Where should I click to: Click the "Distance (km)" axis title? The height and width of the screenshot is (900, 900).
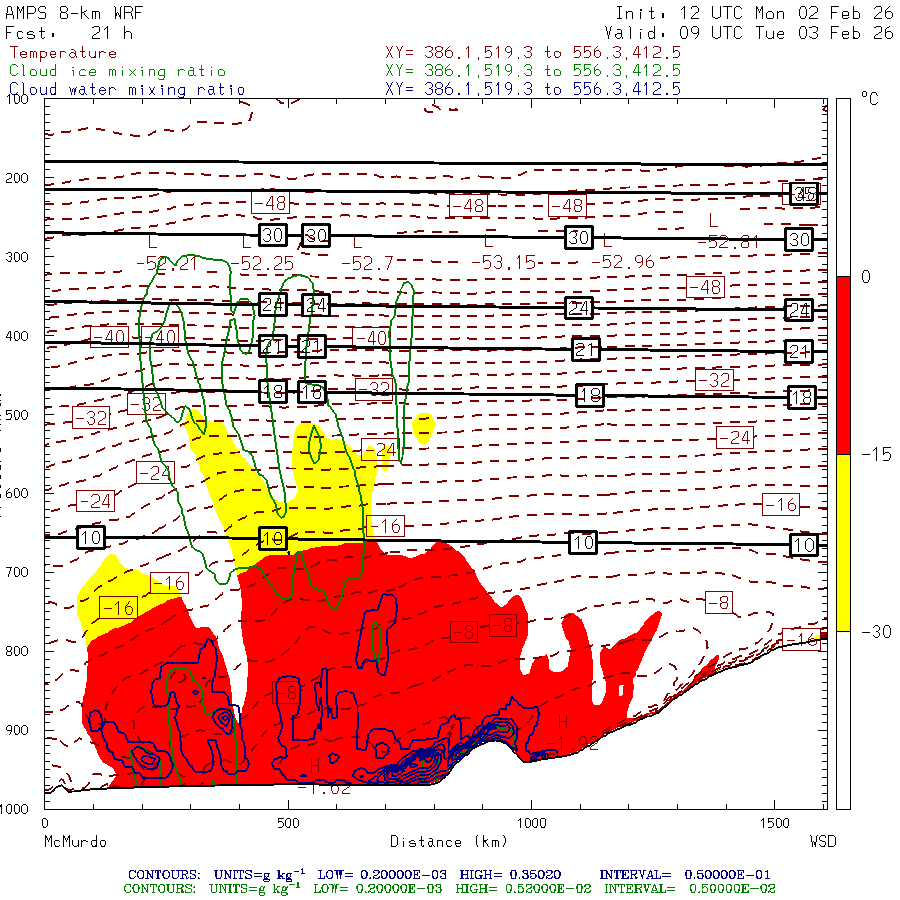click(x=449, y=842)
